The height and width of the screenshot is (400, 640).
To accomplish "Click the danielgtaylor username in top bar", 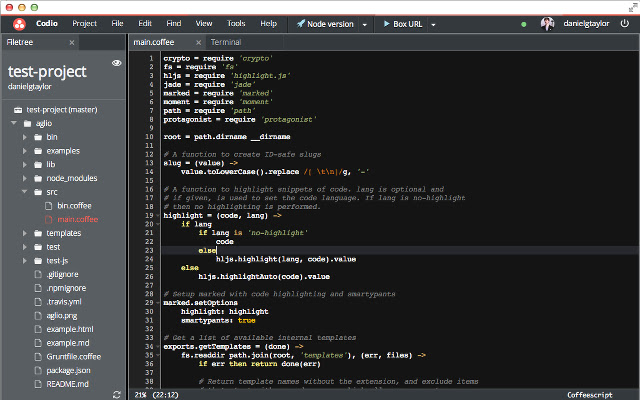I will click(x=586, y=24).
